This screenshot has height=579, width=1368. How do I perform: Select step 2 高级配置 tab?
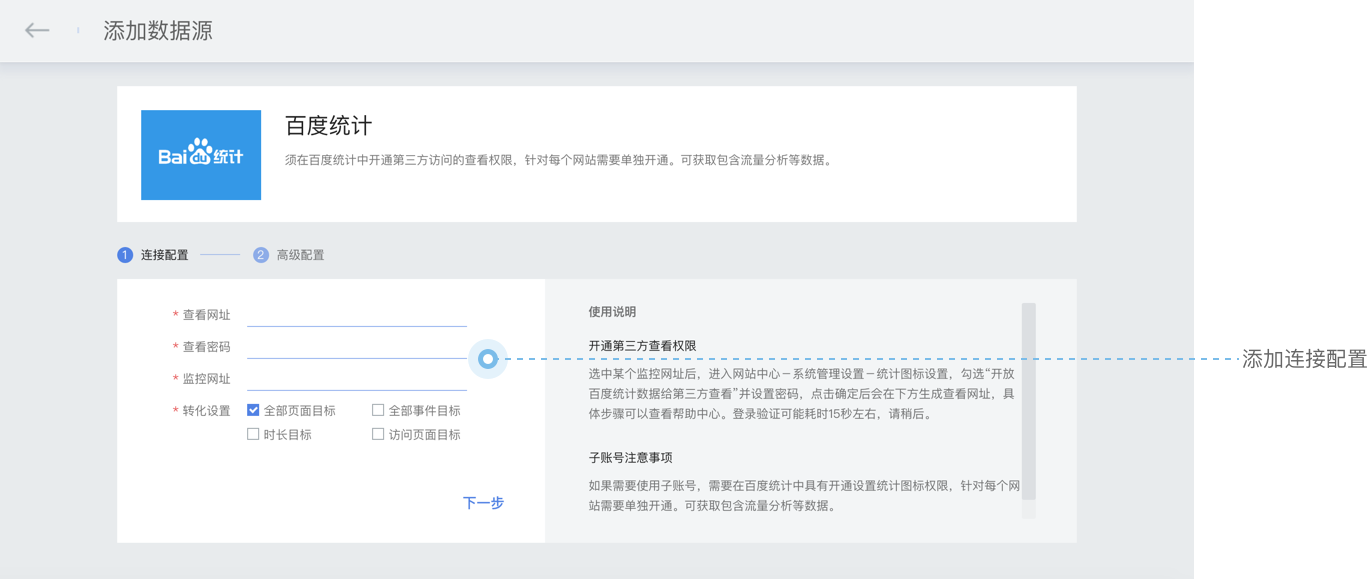(289, 255)
